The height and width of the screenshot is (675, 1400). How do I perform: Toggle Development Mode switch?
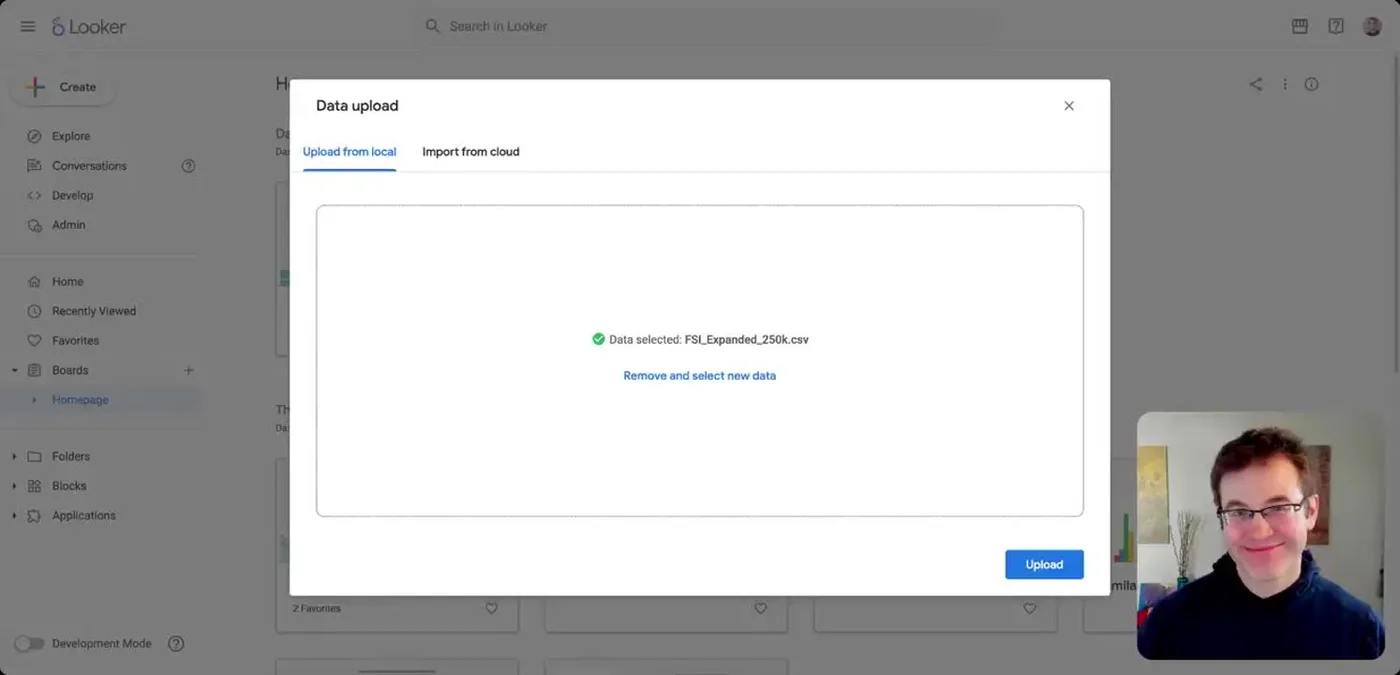(29, 643)
